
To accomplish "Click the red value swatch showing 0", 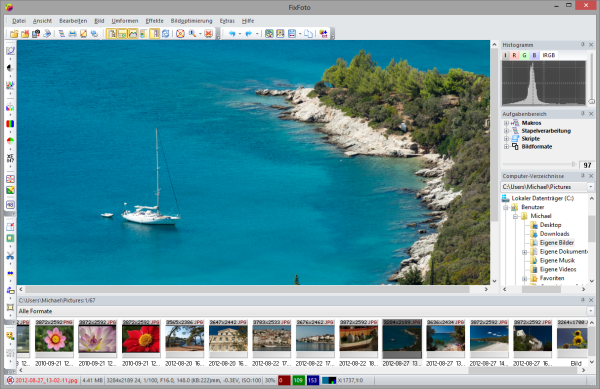I will [x=284, y=380].
